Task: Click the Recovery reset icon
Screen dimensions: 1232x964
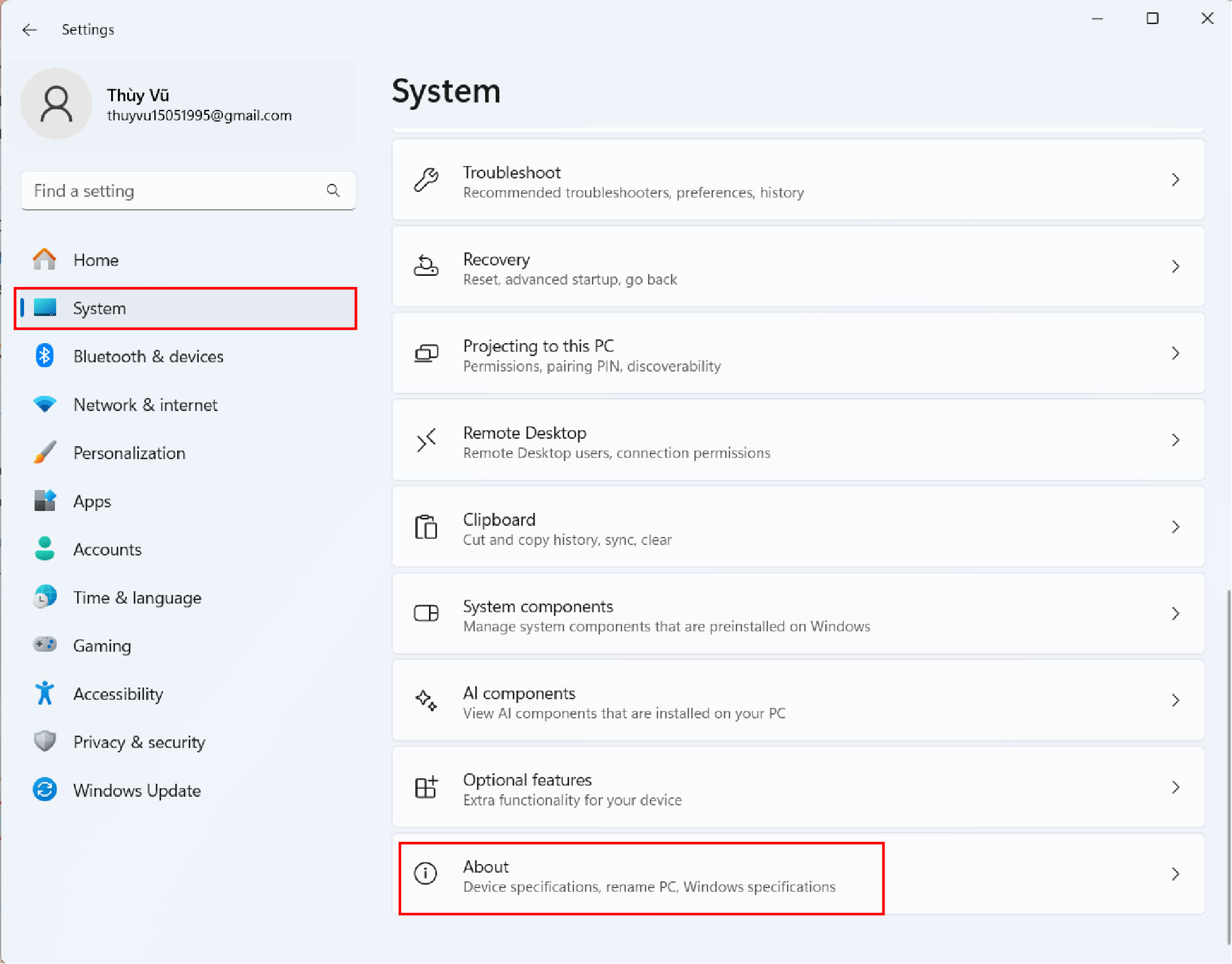Action: pos(425,267)
